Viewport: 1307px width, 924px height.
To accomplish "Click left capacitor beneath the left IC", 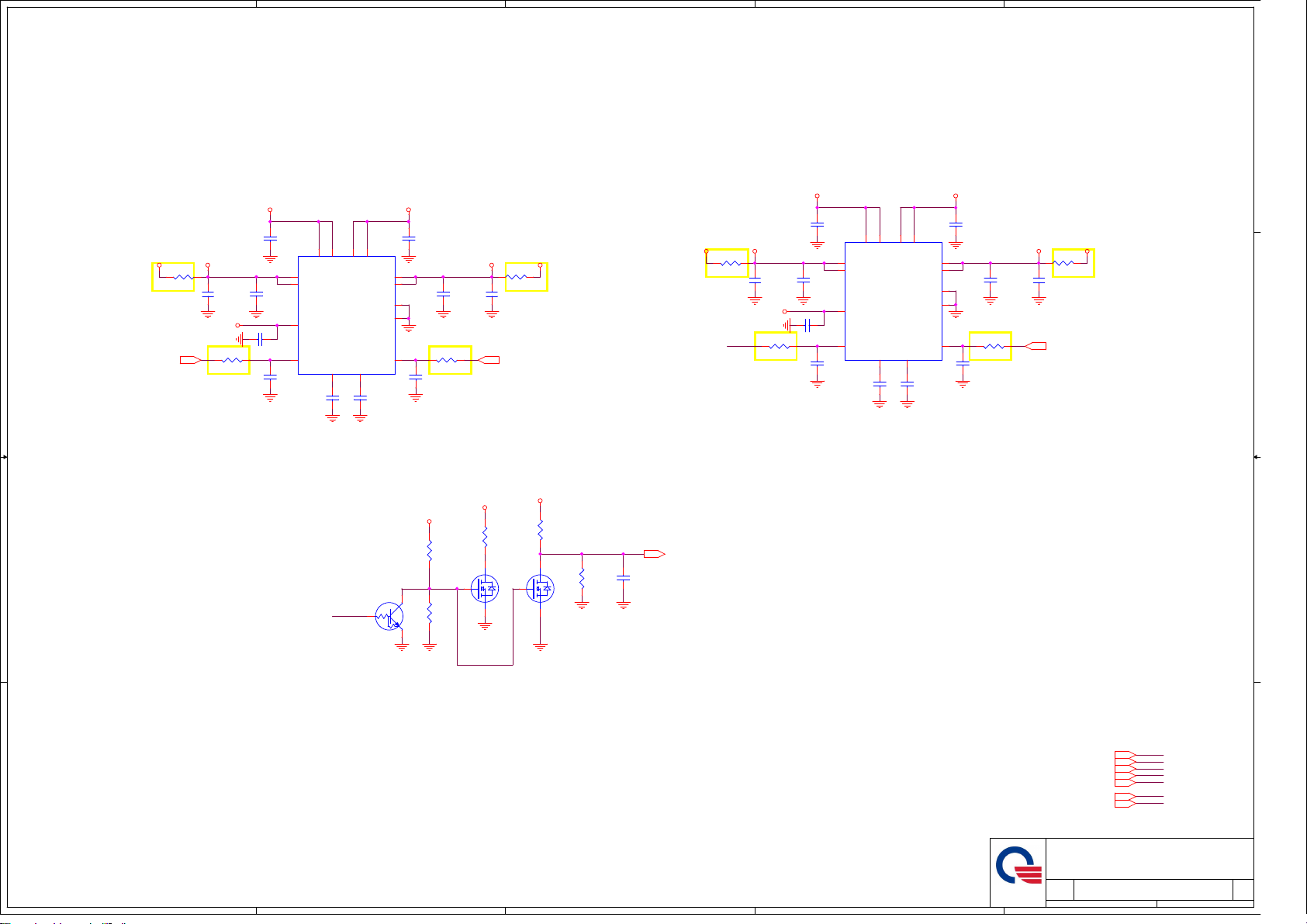I will coord(332,398).
